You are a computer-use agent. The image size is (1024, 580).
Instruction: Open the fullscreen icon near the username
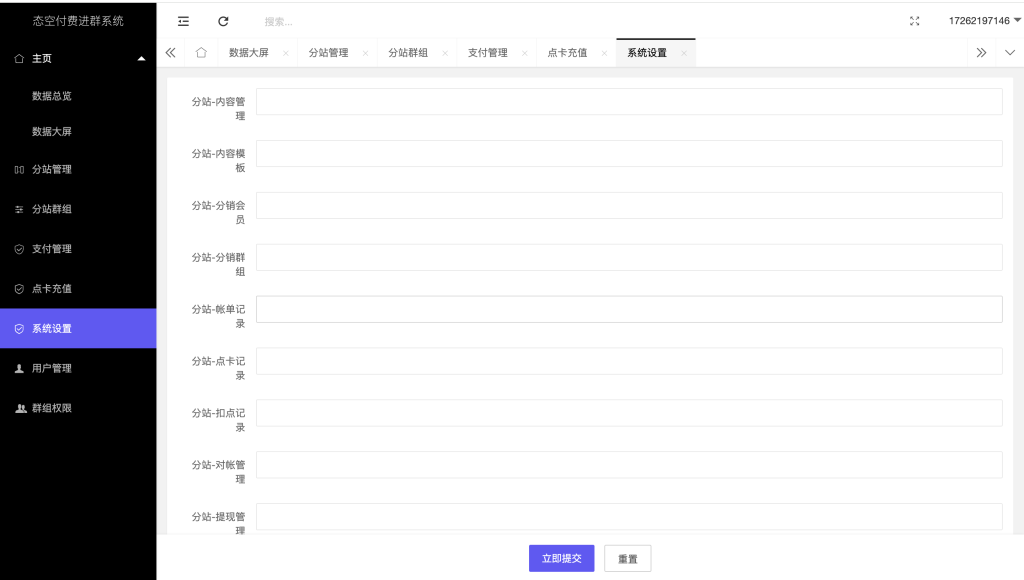pyautogui.click(x=914, y=20)
